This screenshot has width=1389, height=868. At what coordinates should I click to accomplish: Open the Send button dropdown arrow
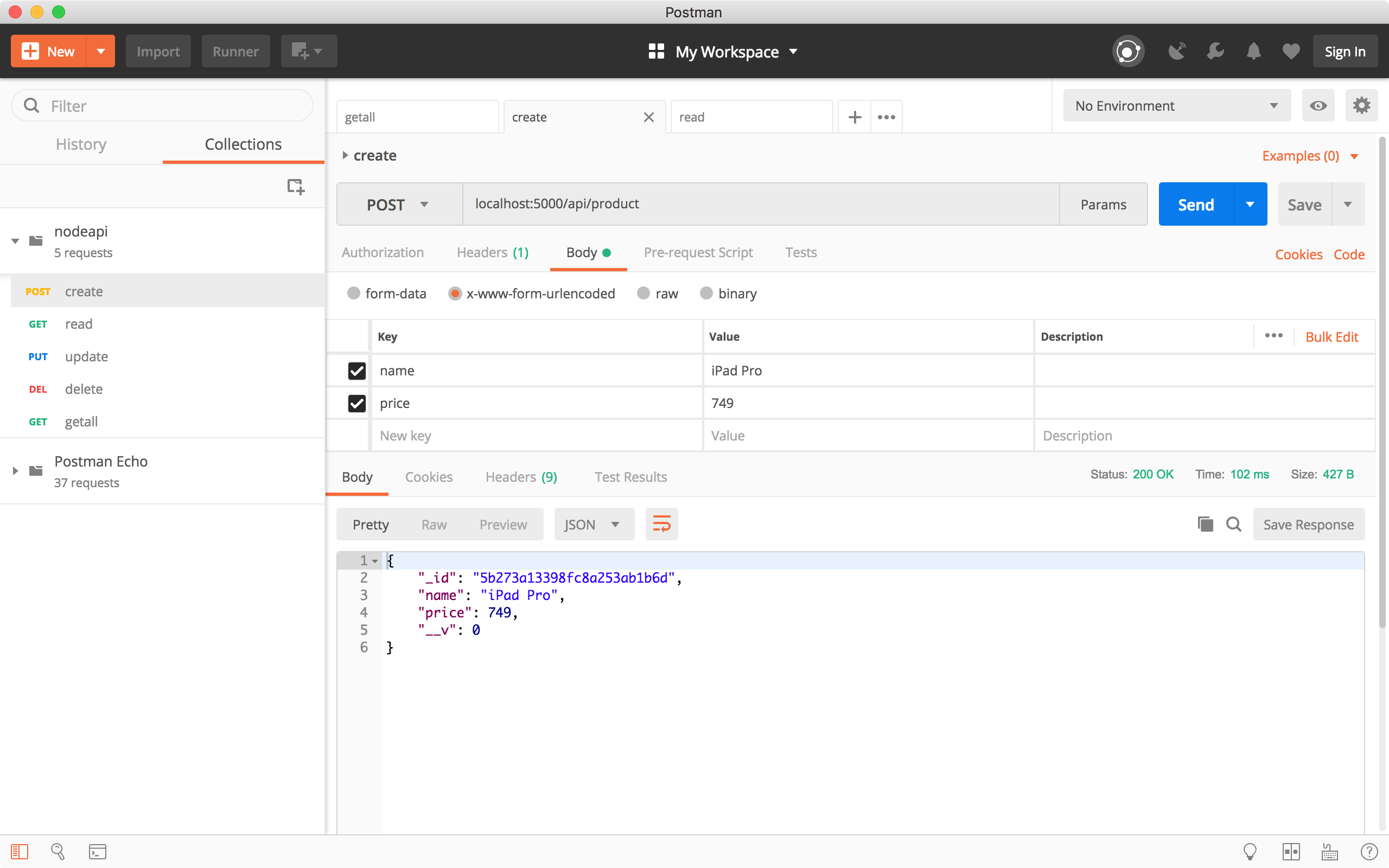pyautogui.click(x=1250, y=205)
